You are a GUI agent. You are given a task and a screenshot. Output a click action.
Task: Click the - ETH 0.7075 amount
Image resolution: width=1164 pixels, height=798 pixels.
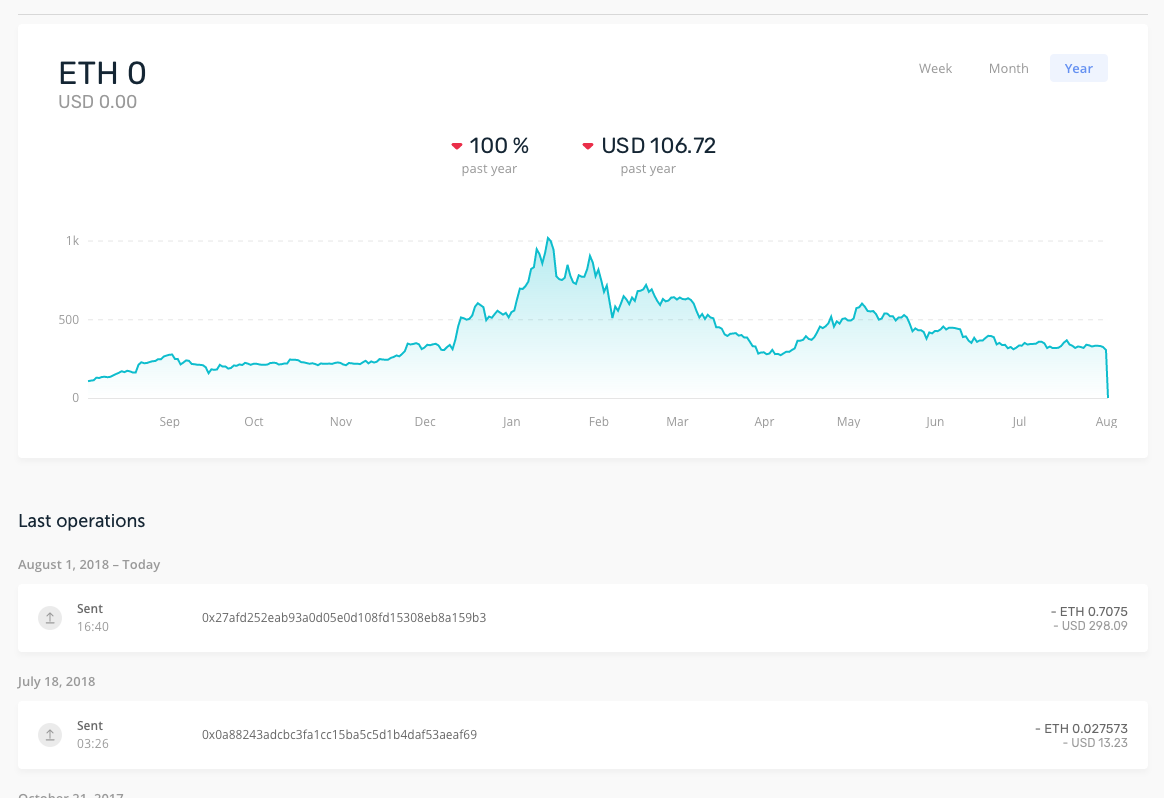[x=1089, y=610]
